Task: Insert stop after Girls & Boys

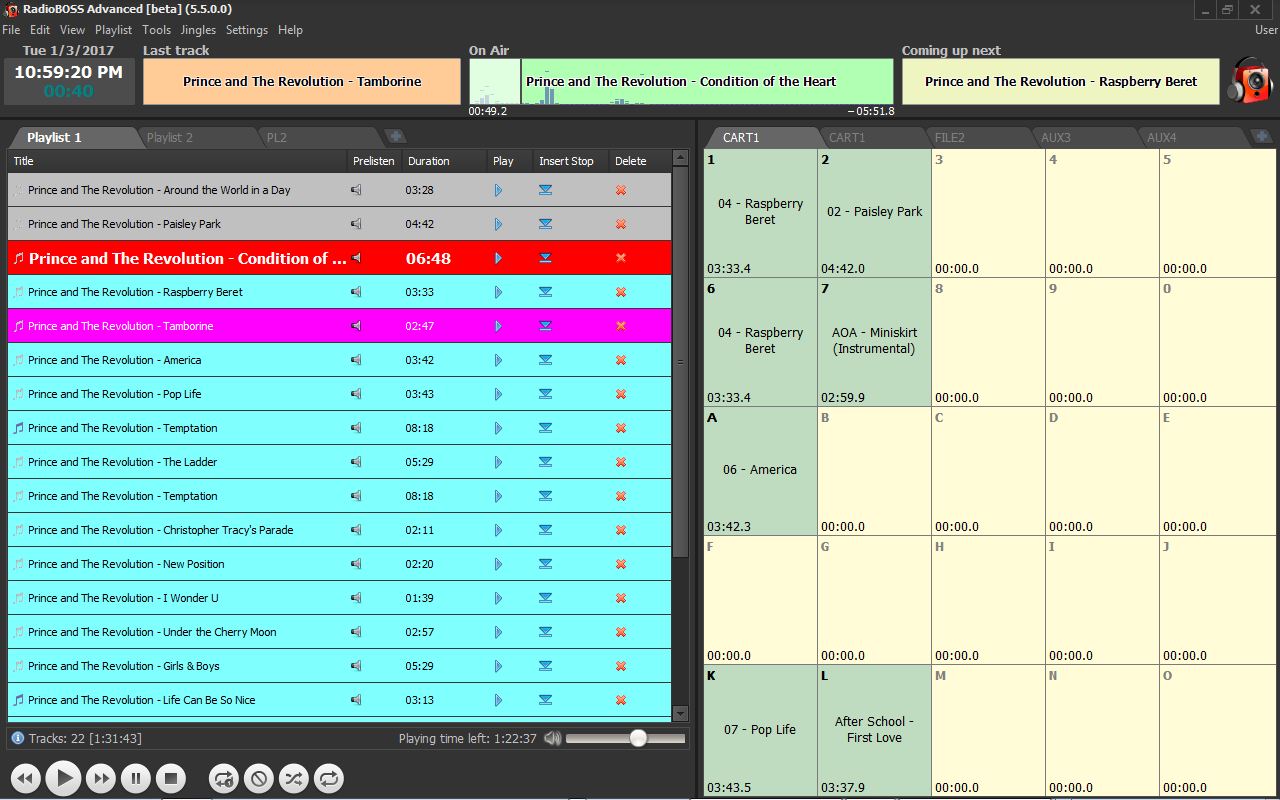Action: click(545, 666)
